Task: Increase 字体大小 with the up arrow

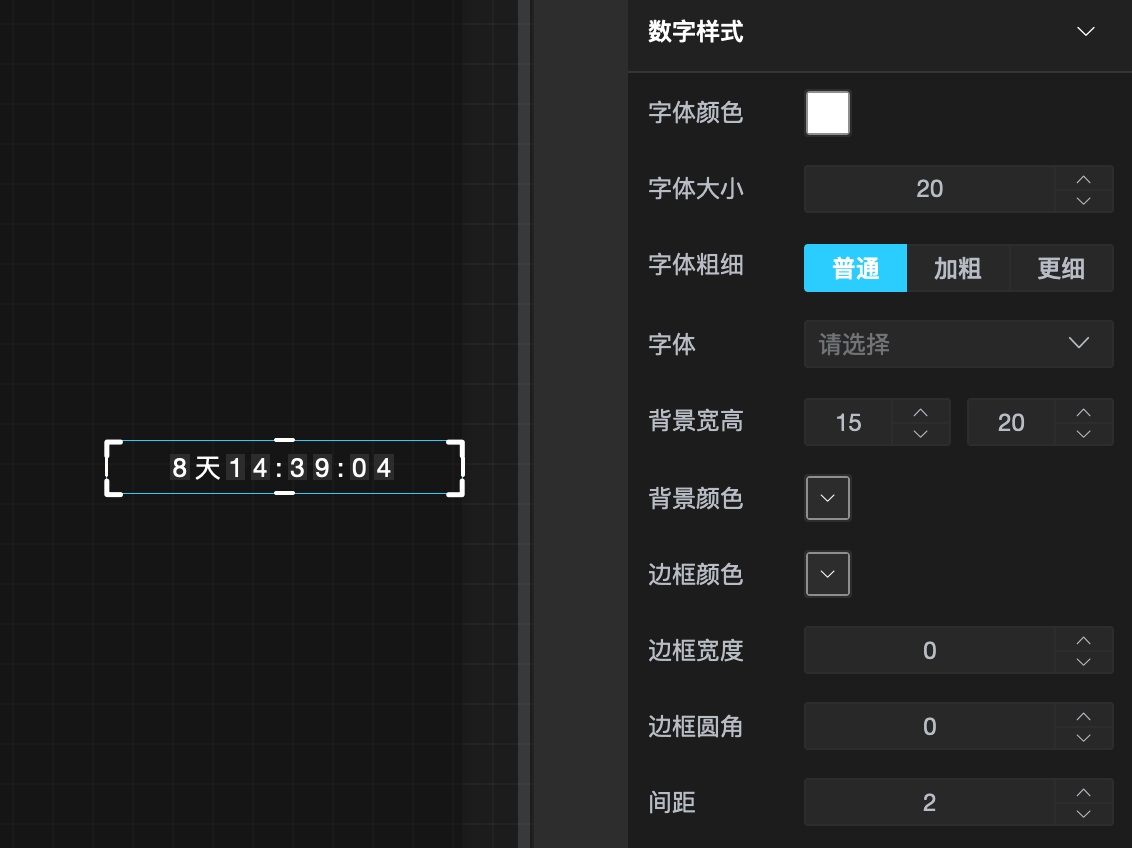Action: tap(1084, 178)
